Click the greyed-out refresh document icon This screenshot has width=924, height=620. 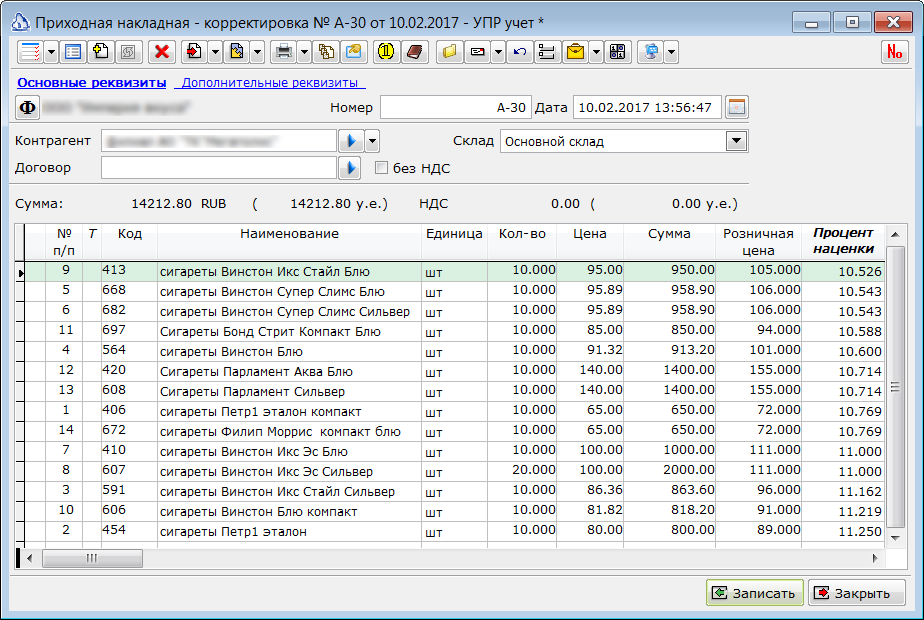click(x=128, y=52)
